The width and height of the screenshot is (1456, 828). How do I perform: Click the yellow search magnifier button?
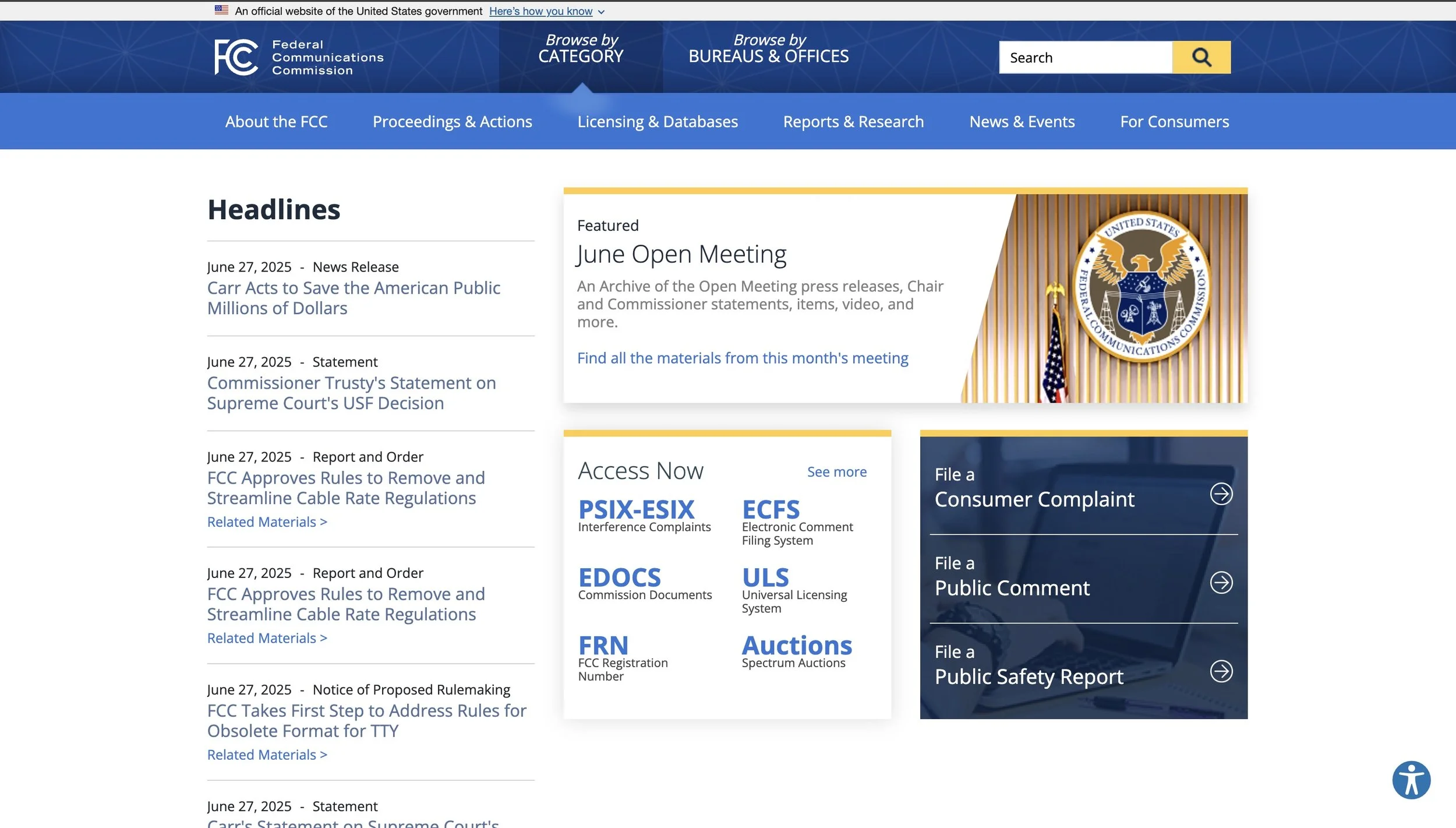[x=1201, y=57]
